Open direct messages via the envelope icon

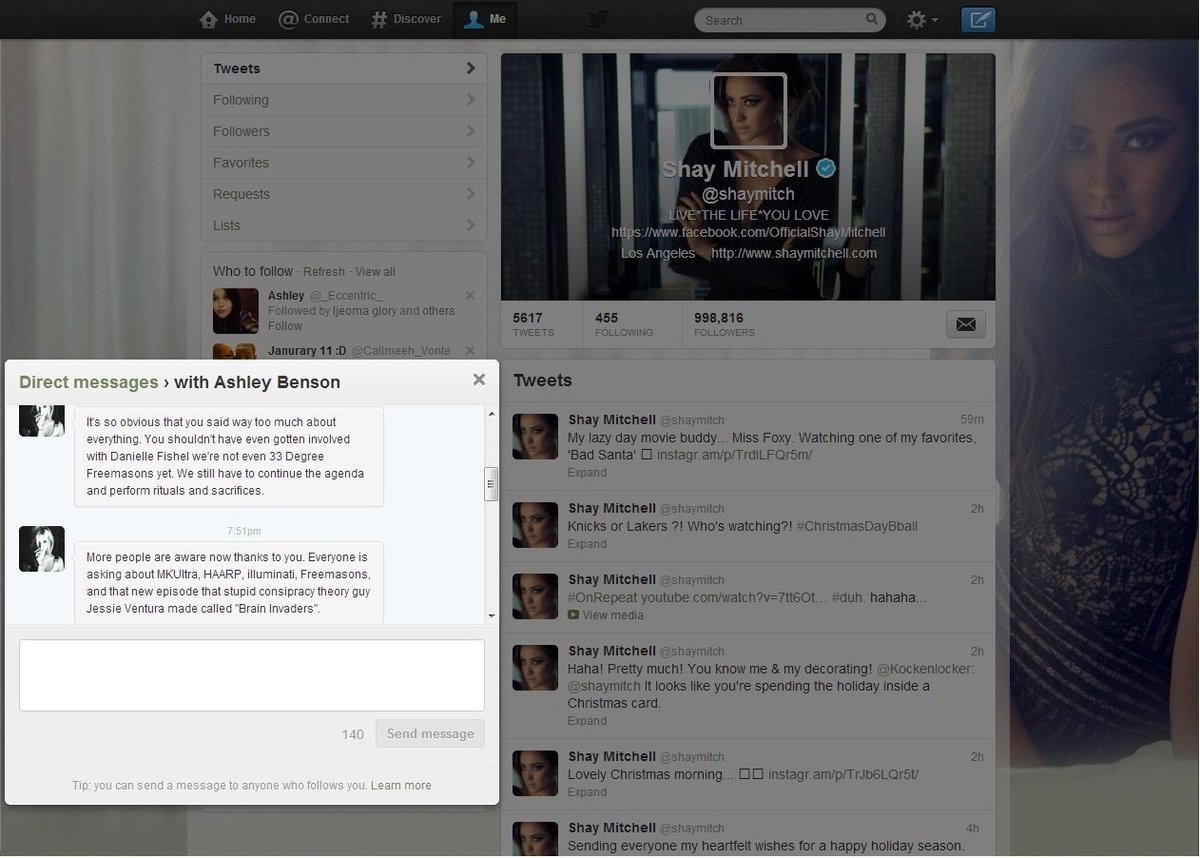pyautogui.click(x=964, y=324)
